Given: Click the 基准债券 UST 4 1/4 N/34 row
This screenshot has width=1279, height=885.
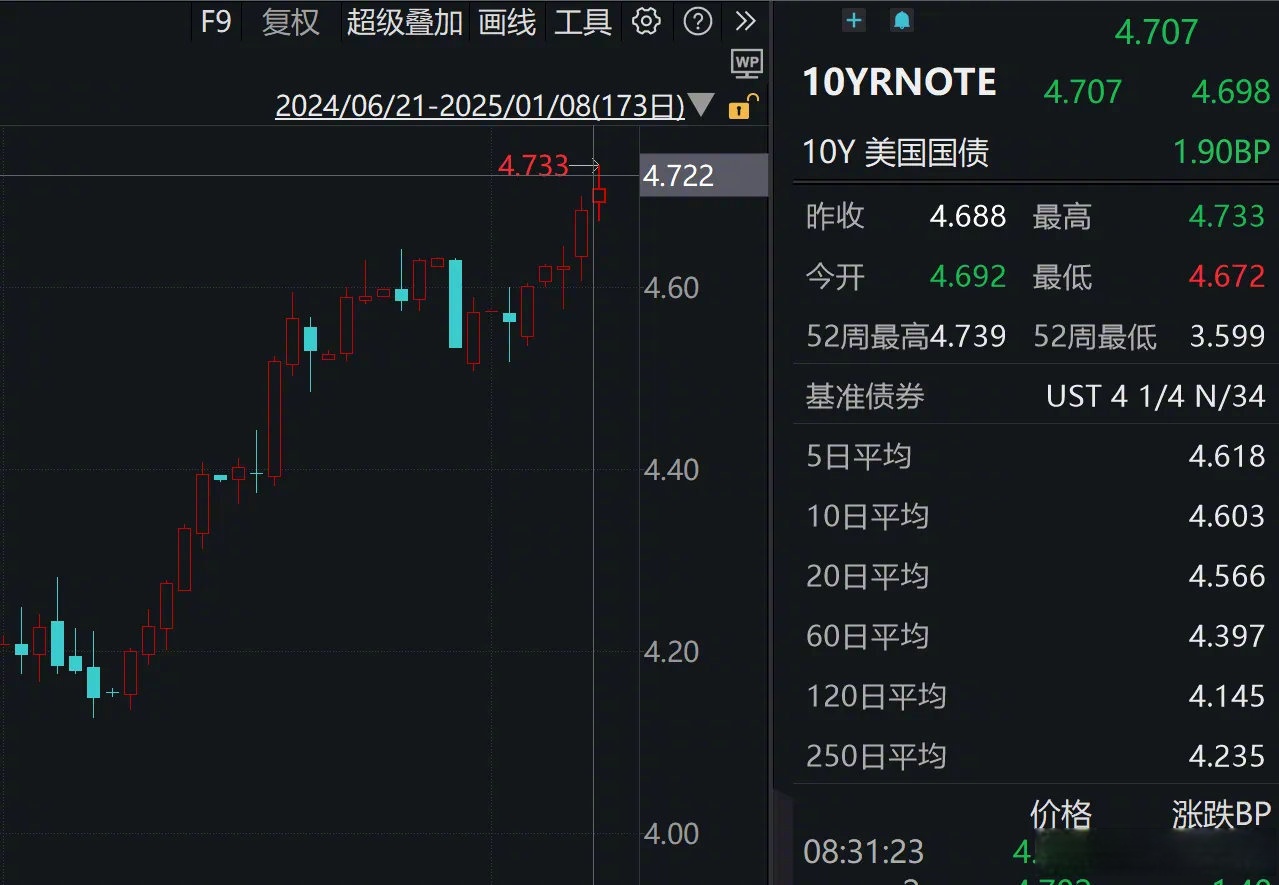Looking at the screenshot, I should click(x=1035, y=396).
